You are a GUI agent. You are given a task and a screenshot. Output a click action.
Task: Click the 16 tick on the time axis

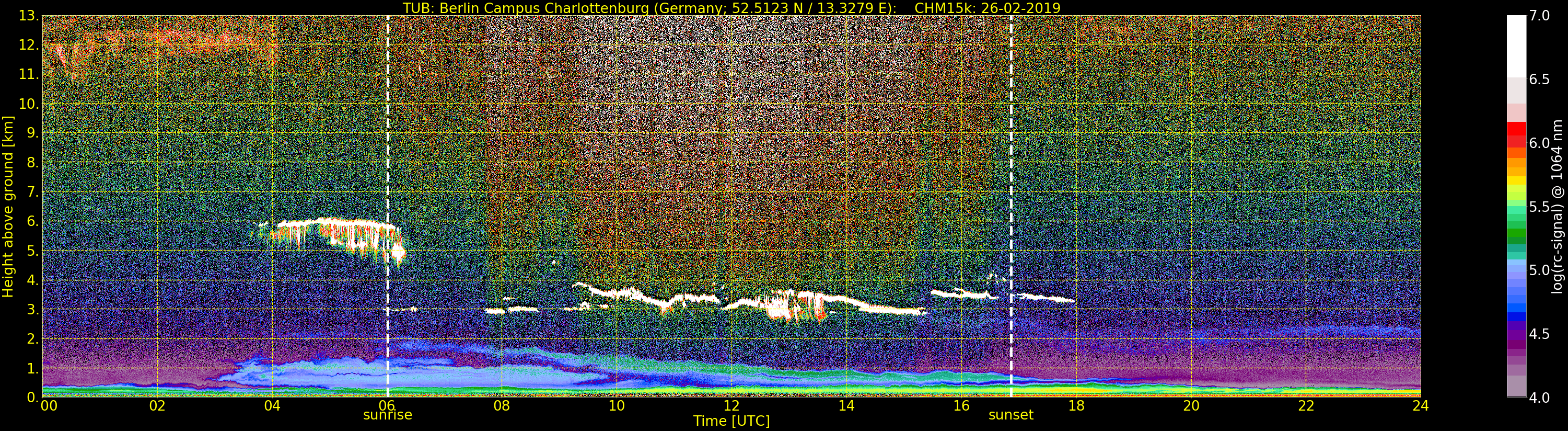point(961,406)
